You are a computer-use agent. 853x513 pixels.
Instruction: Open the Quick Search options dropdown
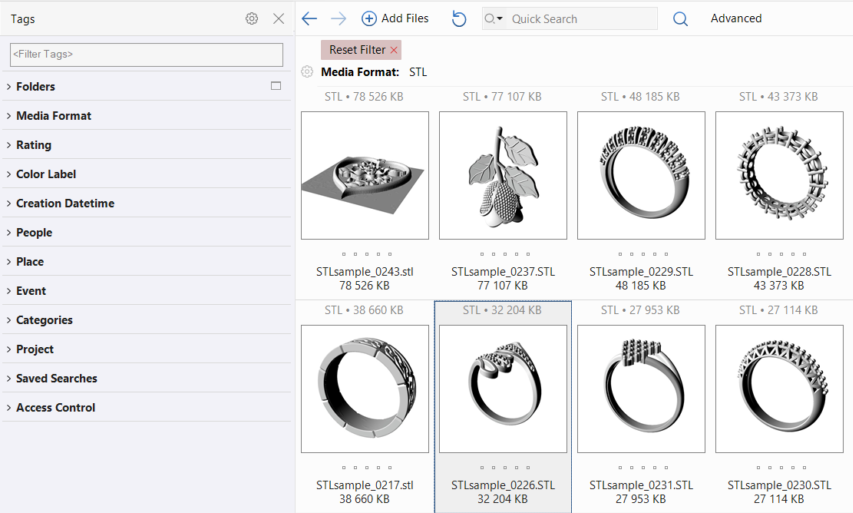pyautogui.click(x=494, y=19)
